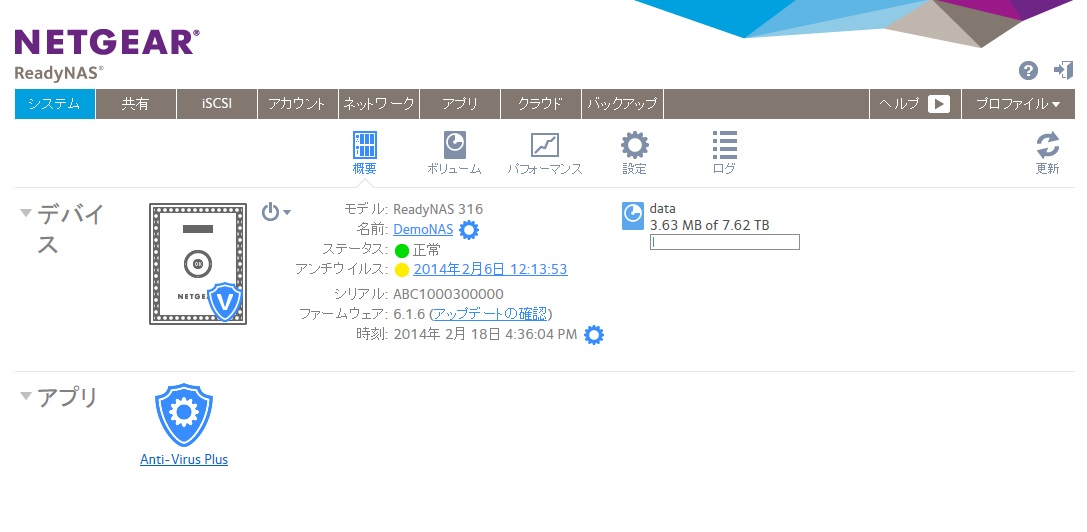Select the 共有 tab
The width and height of the screenshot is (1087, 532).
(136, 104)
